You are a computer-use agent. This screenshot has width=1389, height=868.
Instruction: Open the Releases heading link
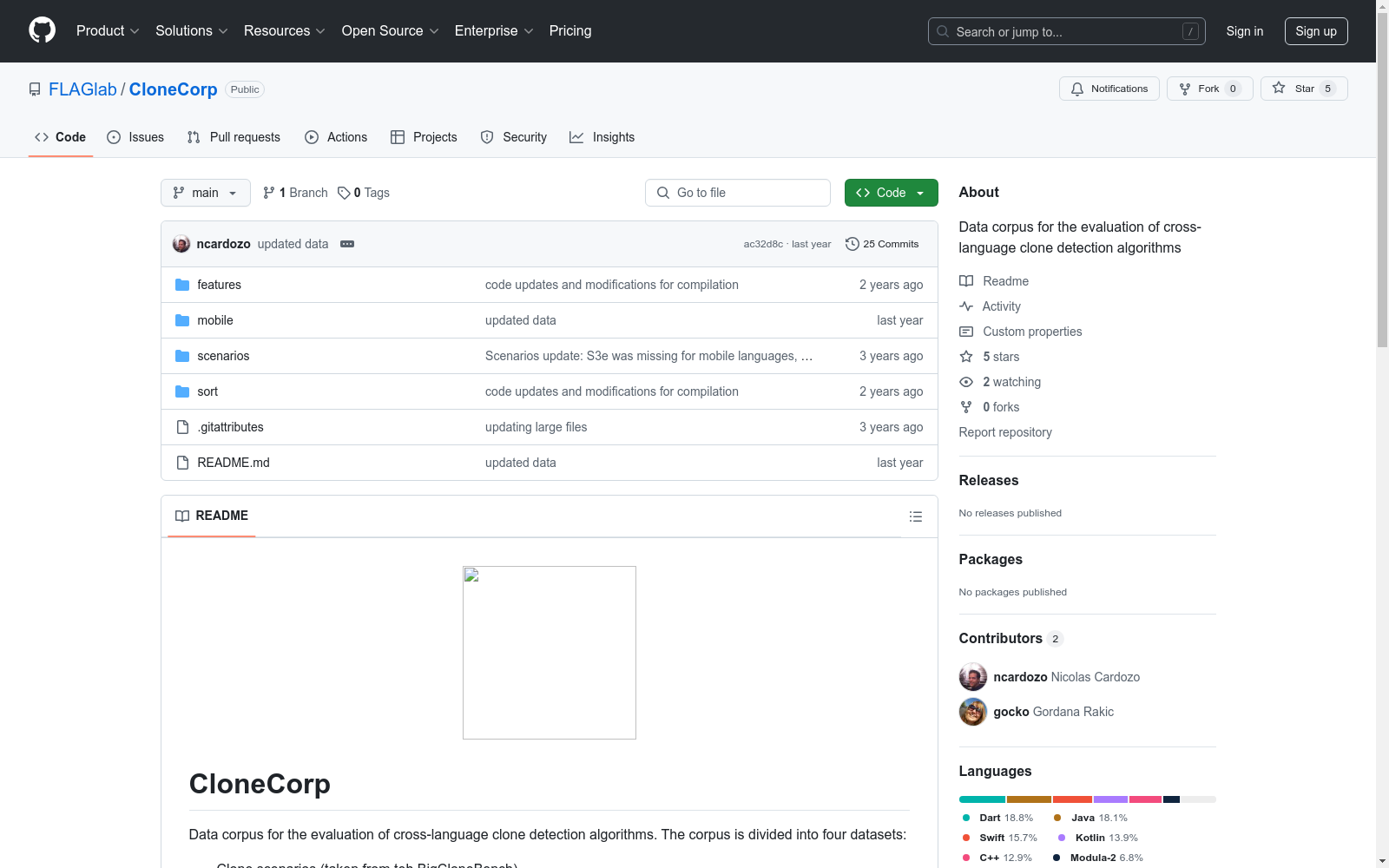click(x=989, y=480)
